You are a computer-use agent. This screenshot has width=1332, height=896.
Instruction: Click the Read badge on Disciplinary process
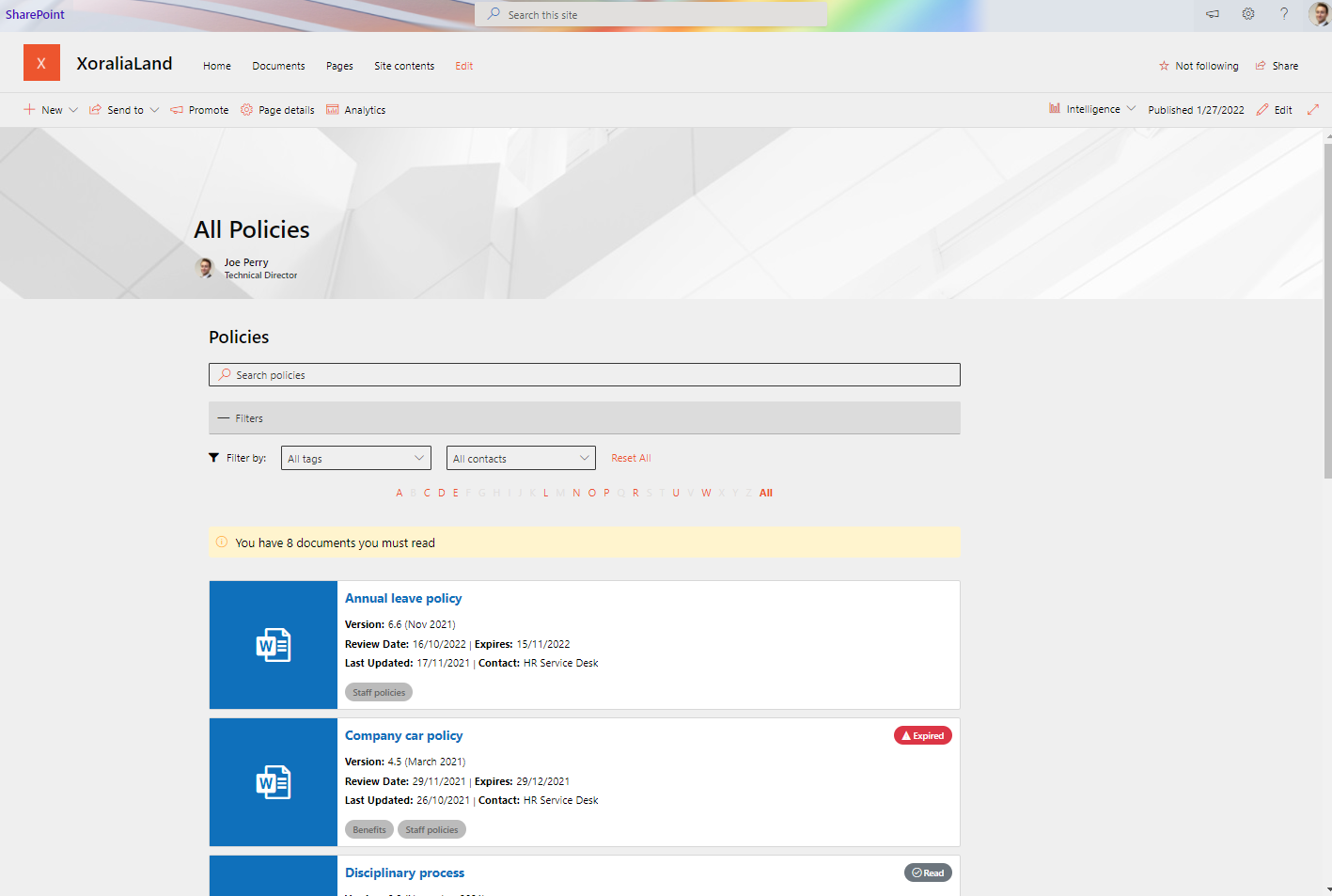point(928,872)
